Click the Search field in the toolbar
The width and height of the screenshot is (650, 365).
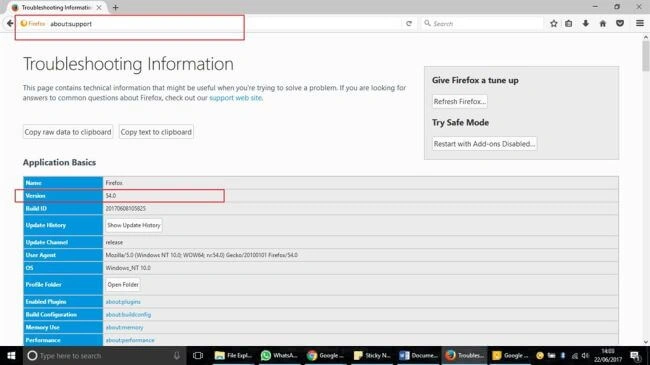click(483, 24)
